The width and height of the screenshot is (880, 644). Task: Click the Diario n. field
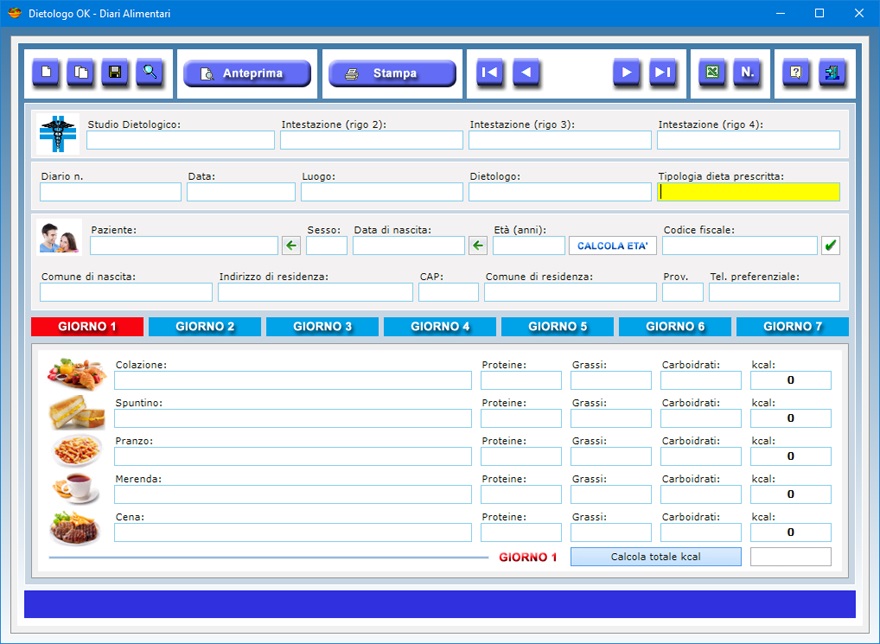pos(111,192)
